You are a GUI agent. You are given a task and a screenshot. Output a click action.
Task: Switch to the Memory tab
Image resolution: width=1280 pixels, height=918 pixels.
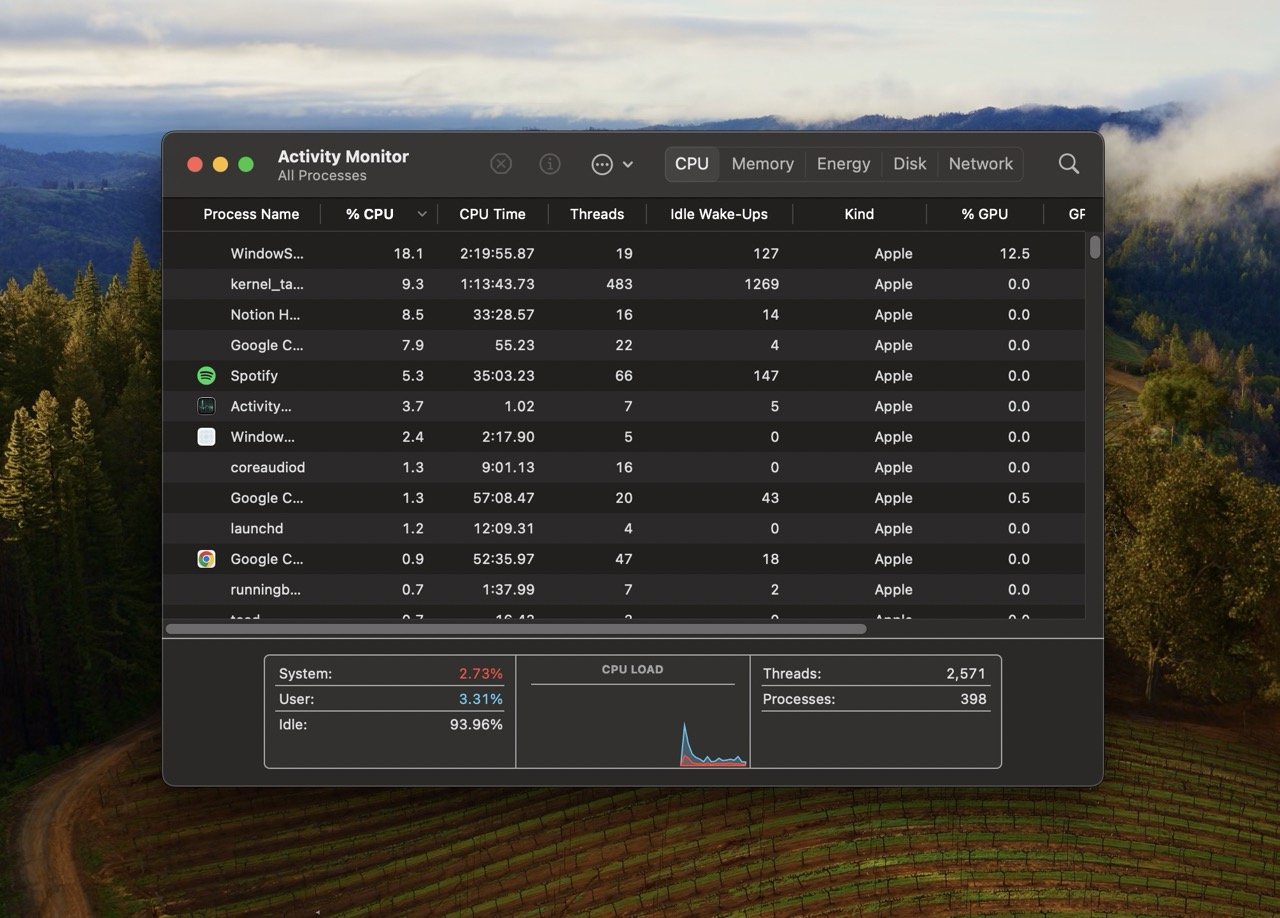(762, 164)
